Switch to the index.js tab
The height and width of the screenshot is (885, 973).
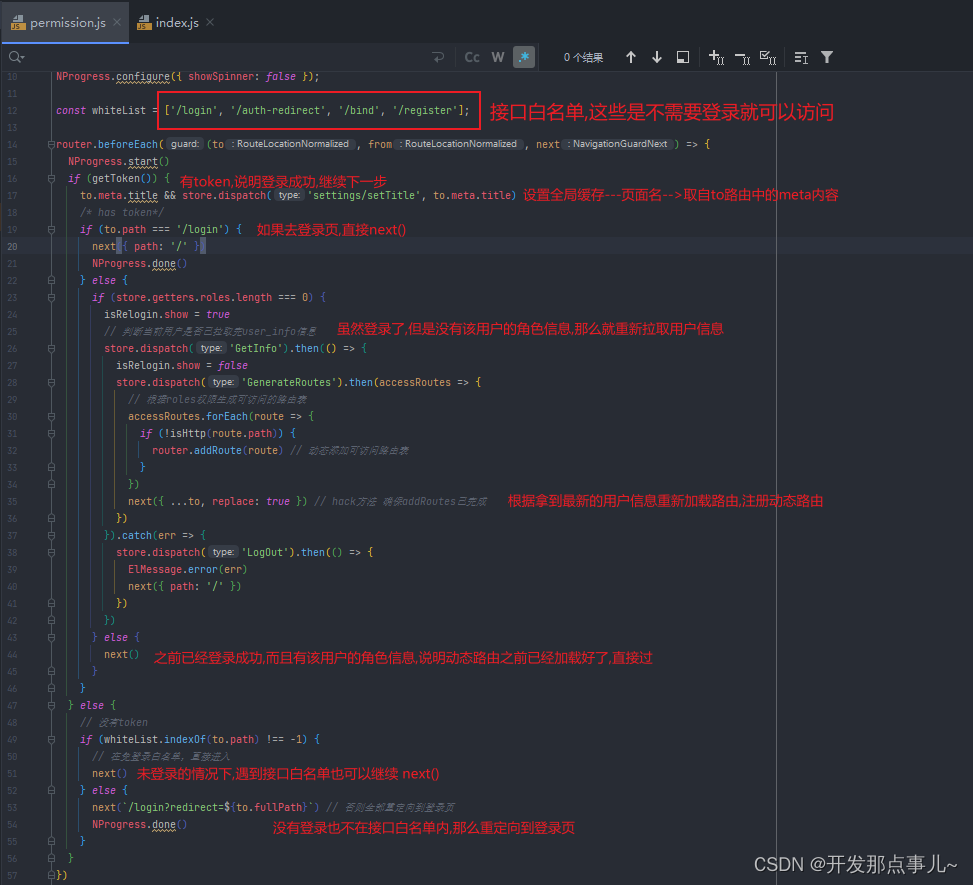point(176,22)
